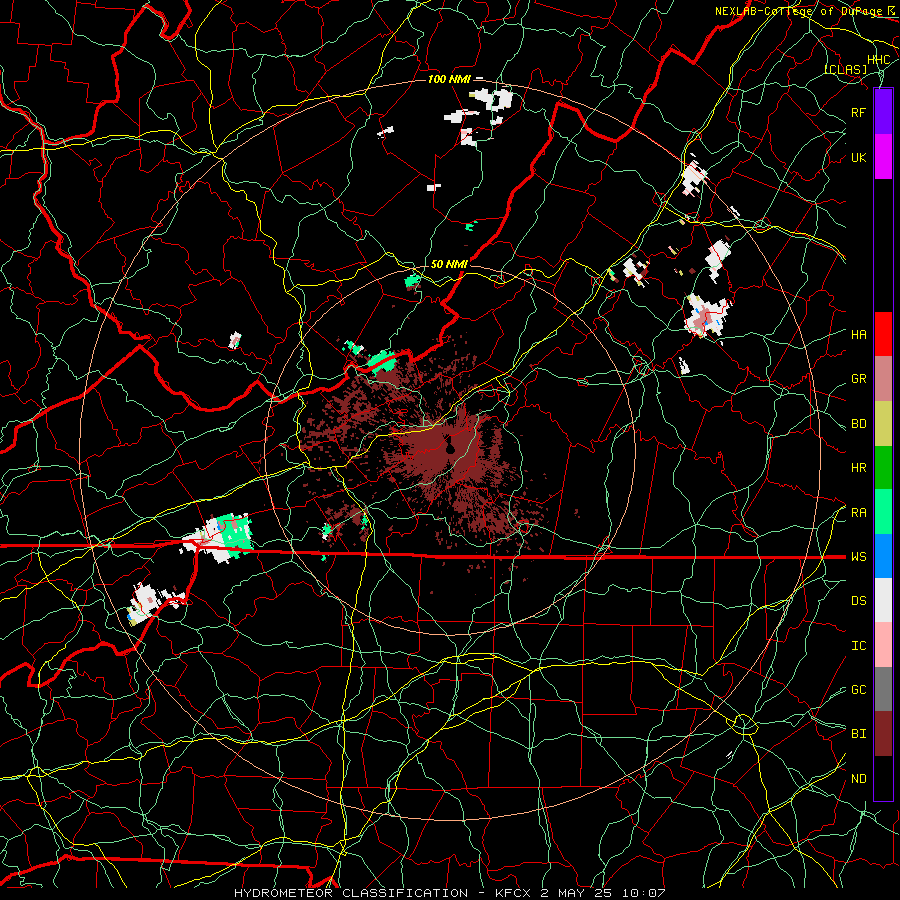Select the white DS legend swatch
Screen dimensions: 900x900
(883, 600)
